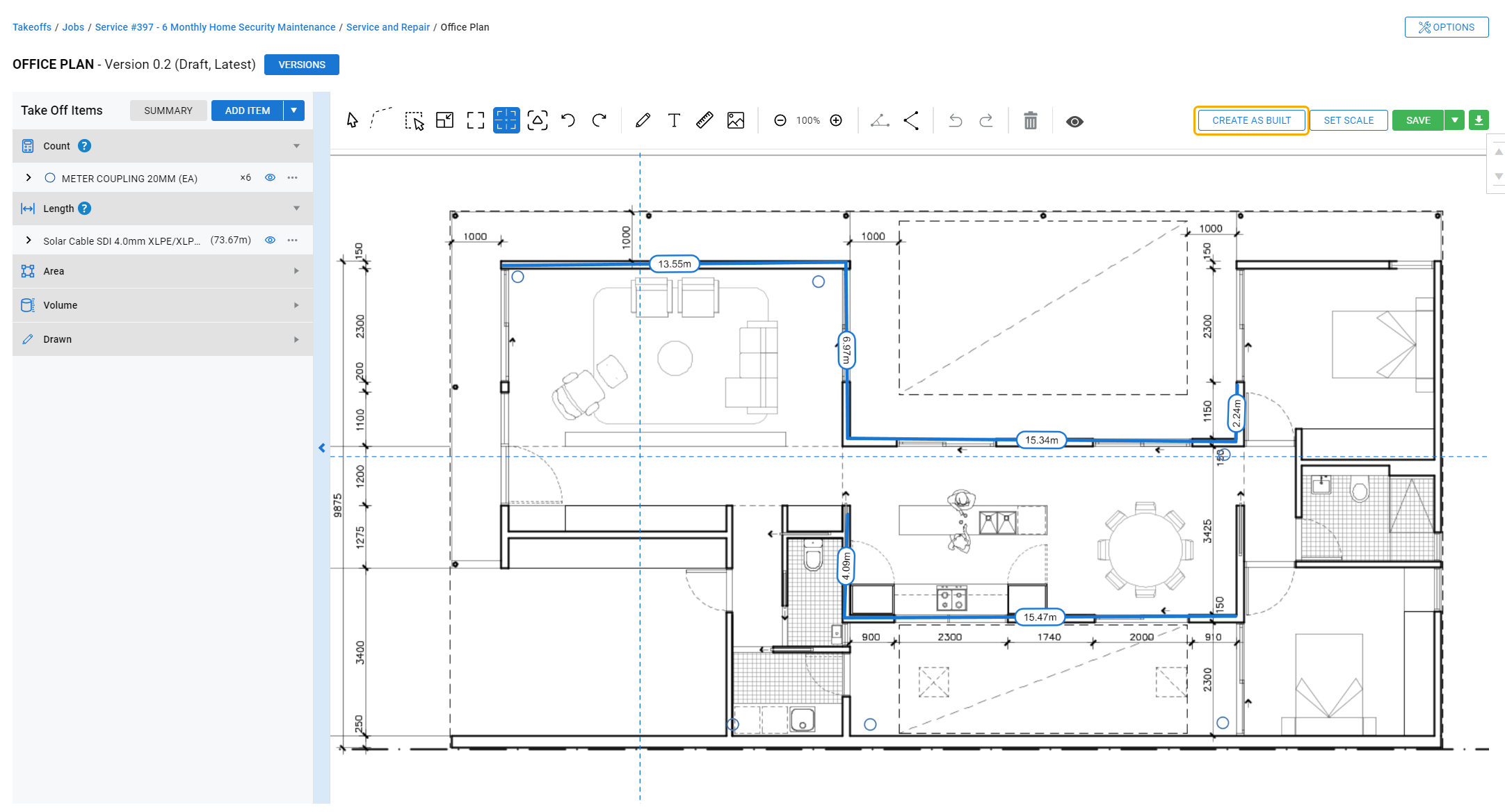
Task: Click the Add Item button
Action: coord(248,111)
